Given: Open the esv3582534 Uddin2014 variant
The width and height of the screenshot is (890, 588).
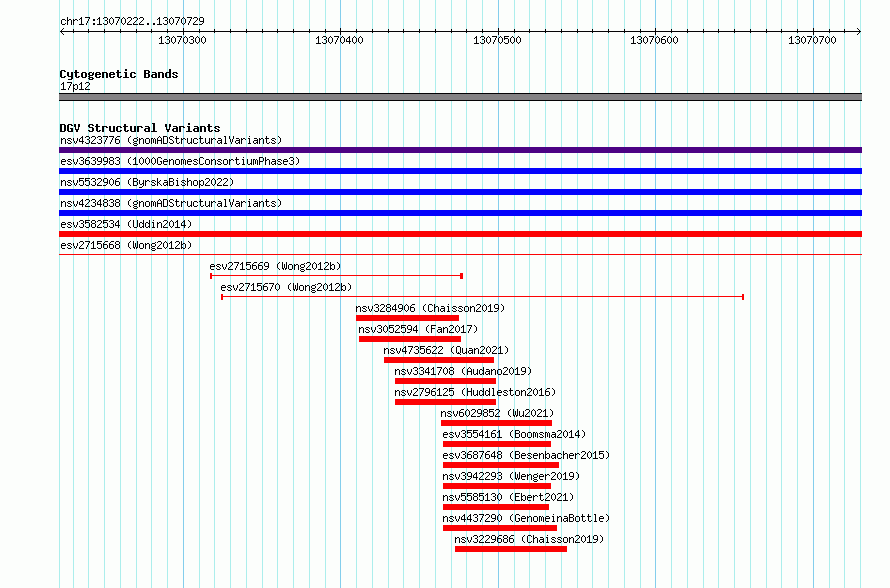Looking at the screenshot, I should click(126, 224).
